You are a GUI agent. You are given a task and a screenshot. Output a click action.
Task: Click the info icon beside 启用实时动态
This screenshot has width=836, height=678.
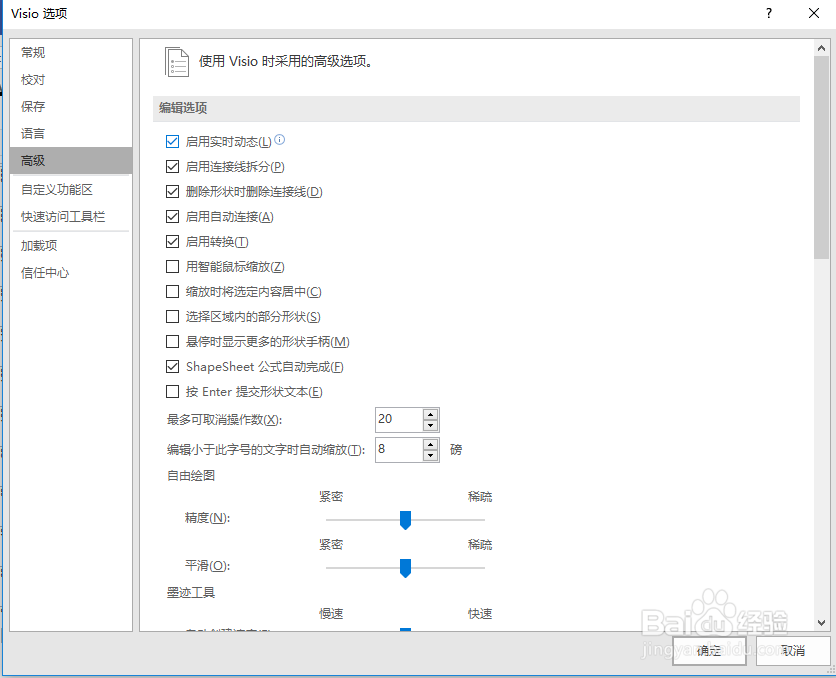(x=279, y=140)
